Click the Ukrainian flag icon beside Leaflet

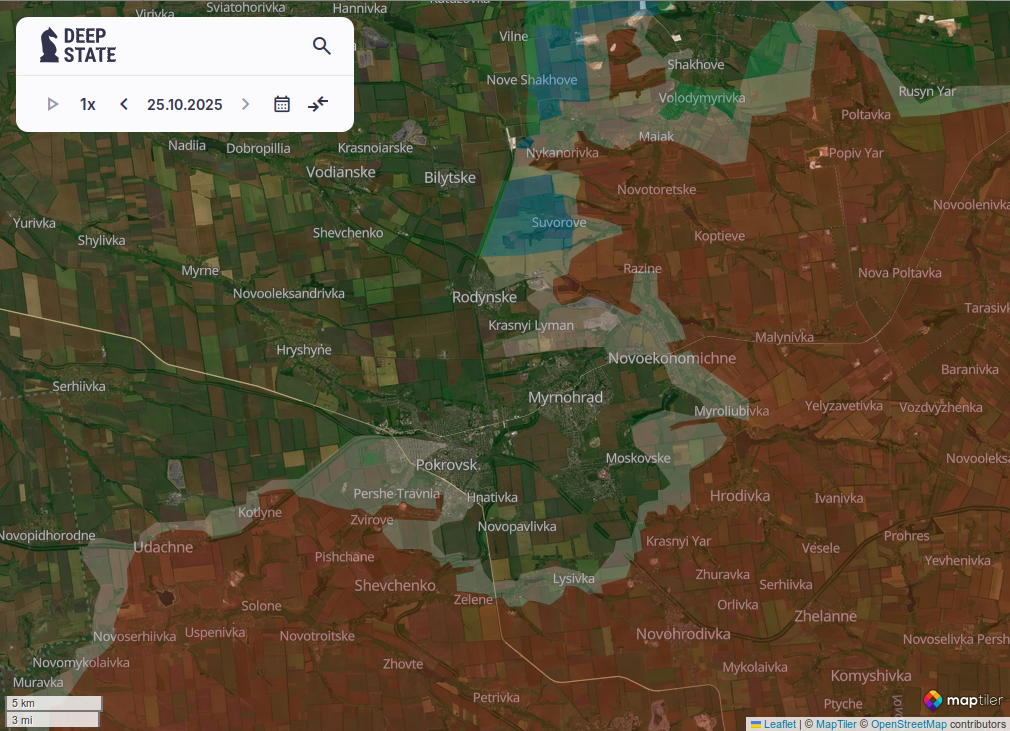point(756,724)
